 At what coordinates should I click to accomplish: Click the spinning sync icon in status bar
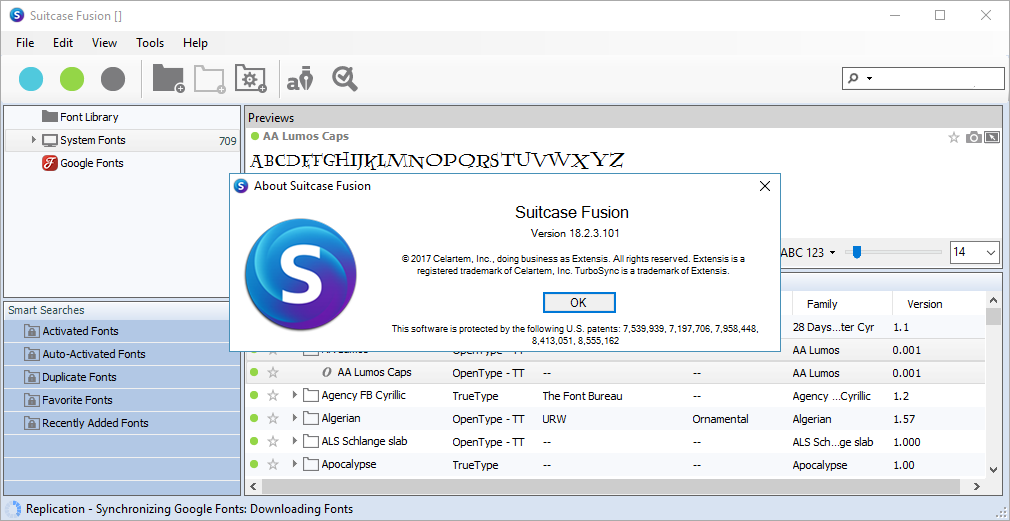coord(13,509)
